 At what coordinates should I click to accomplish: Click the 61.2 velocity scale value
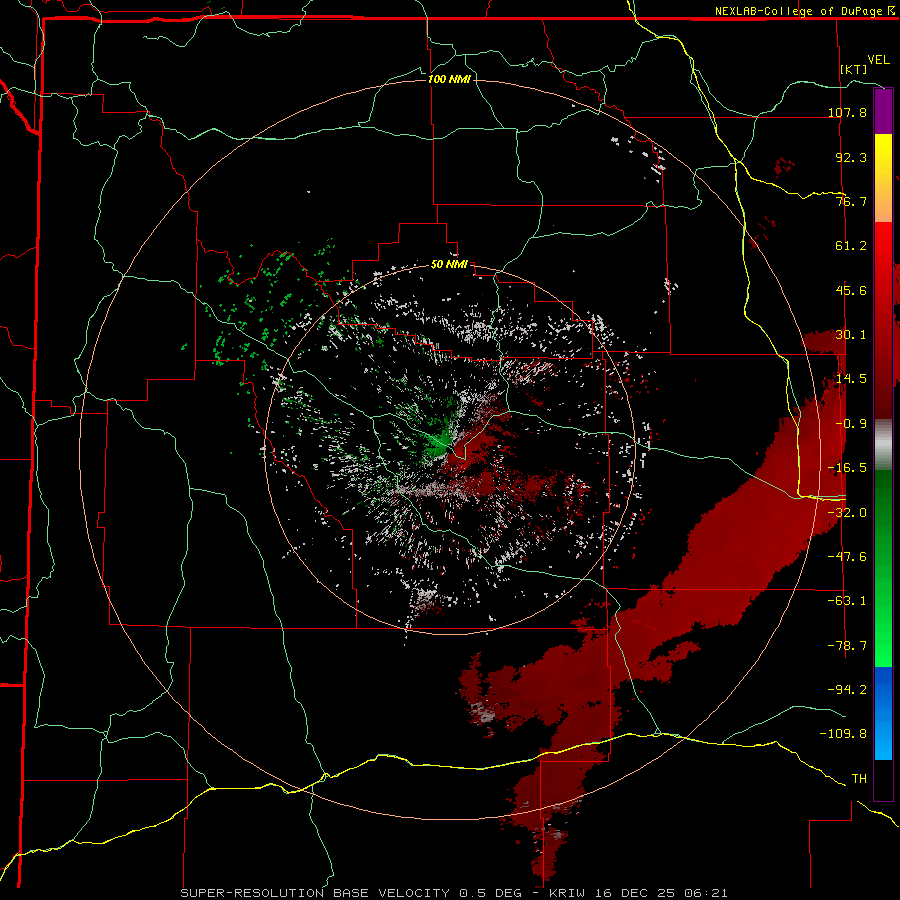point(851,246)
